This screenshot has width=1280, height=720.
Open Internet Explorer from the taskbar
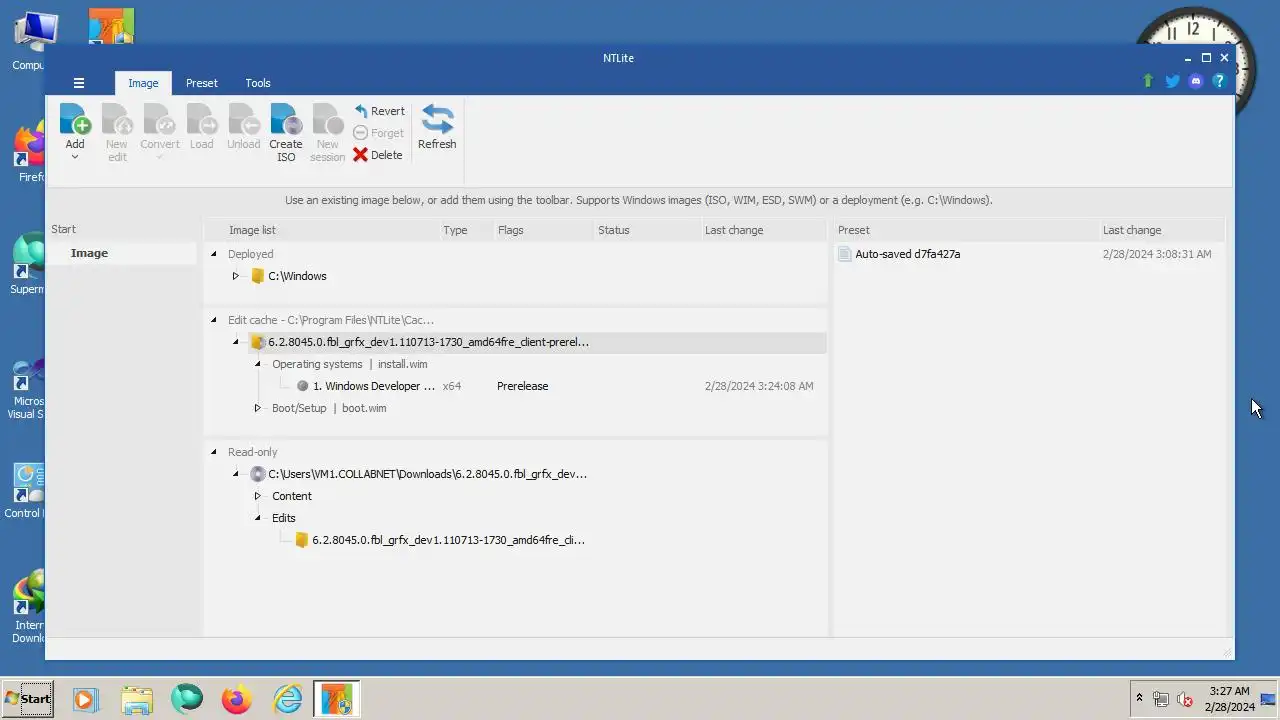point(288,699)
